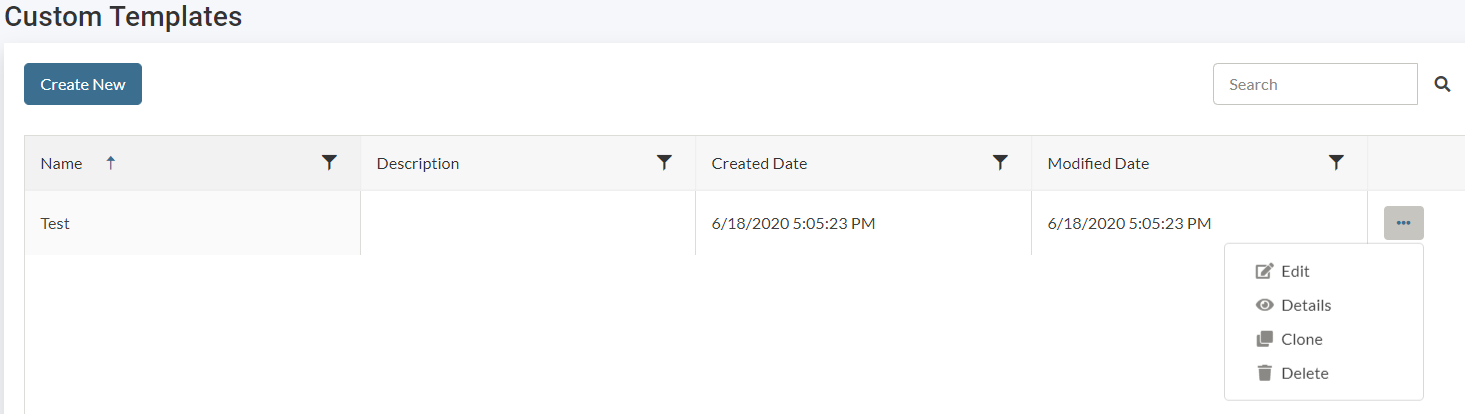Click the trash Delete icon

(1264, 373)
